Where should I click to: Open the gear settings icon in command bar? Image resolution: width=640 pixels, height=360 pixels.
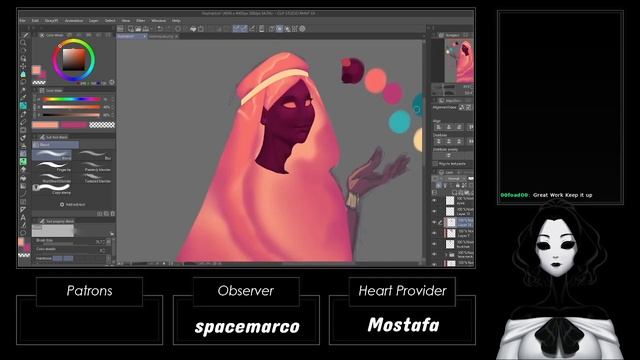pyautogui.click(x=302, y=29)
